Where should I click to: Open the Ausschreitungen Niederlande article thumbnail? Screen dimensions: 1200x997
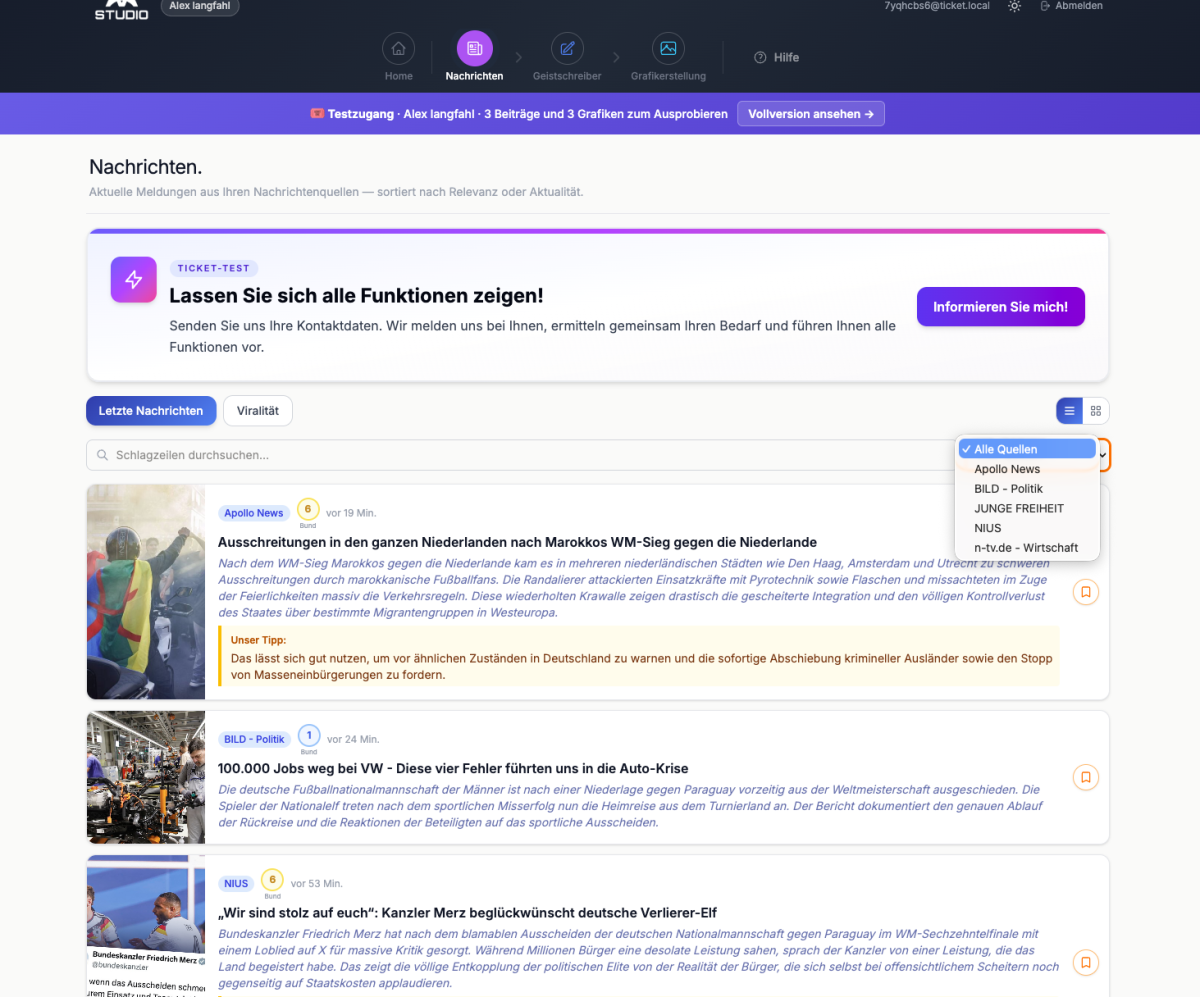pos(146,592)
